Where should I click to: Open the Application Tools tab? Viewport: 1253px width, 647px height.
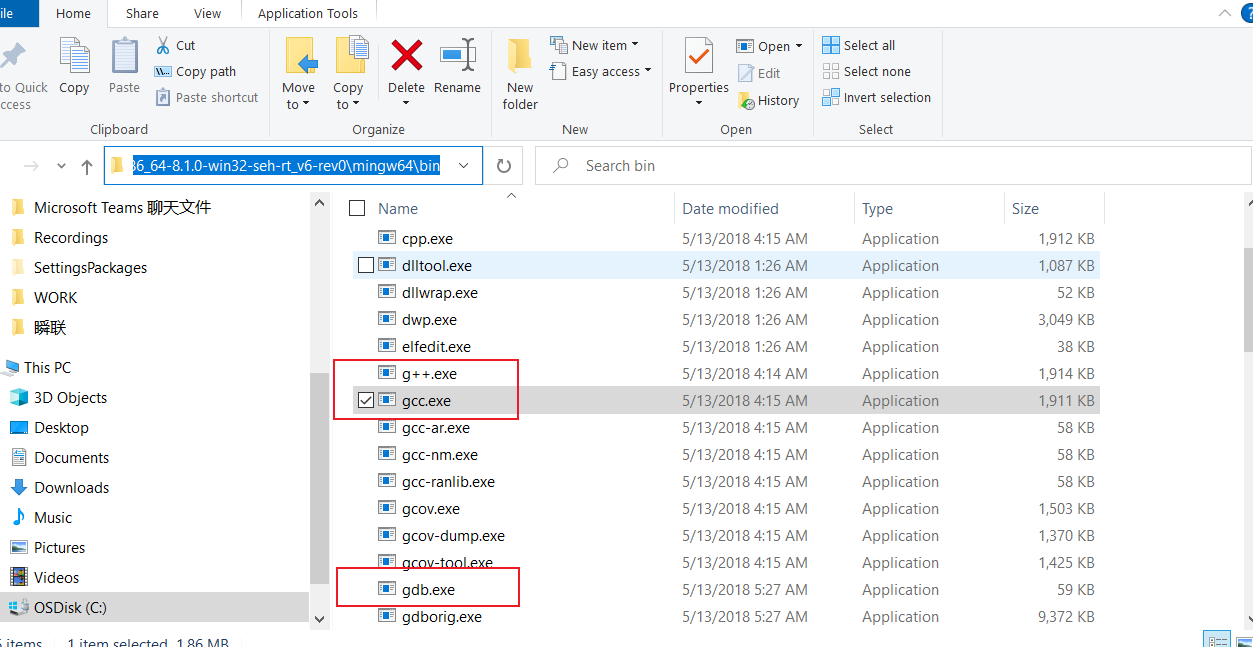[308, 14]
